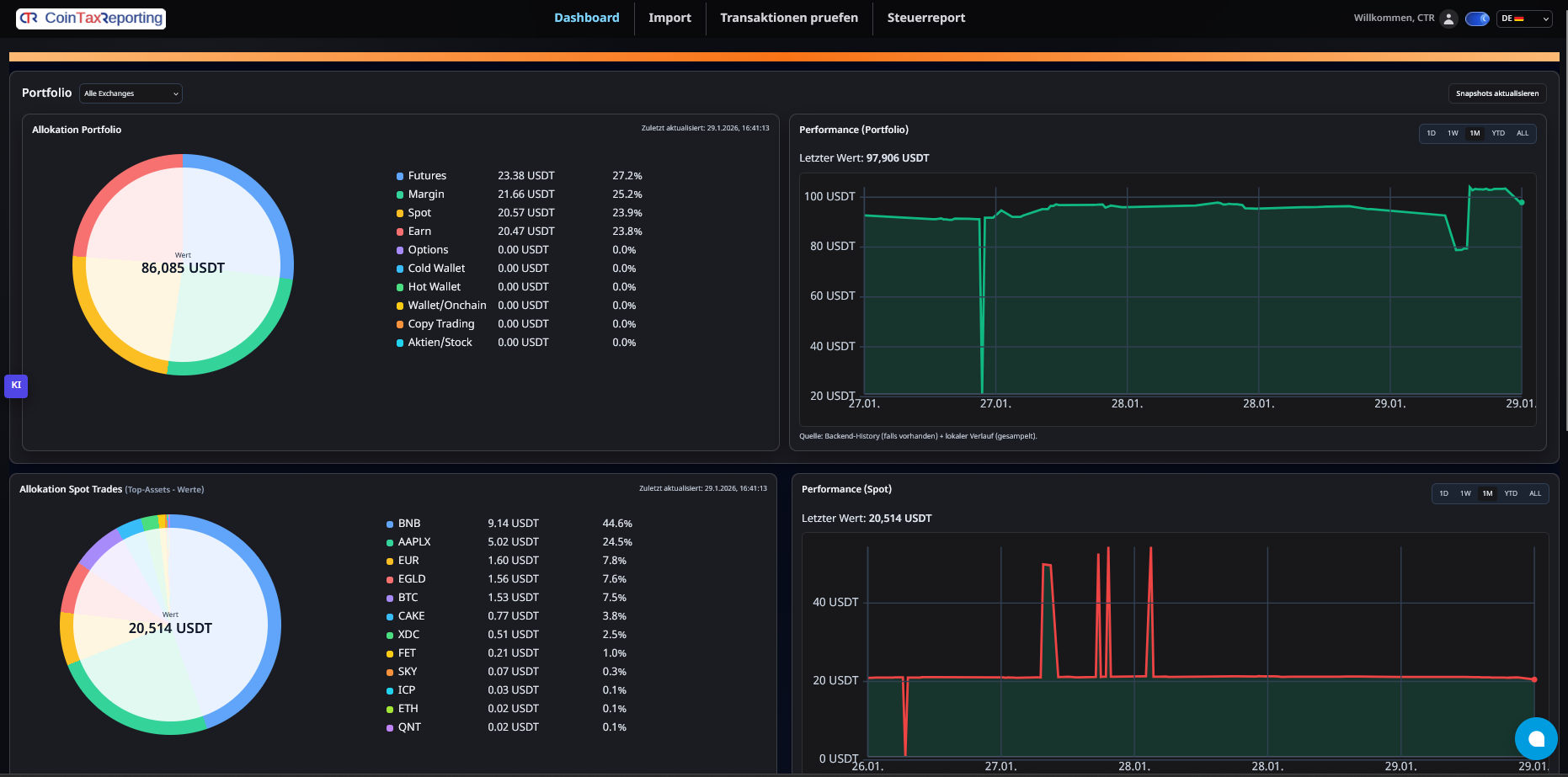Open the Steuerreport section

pyautogui.click(x=926, y=18)
